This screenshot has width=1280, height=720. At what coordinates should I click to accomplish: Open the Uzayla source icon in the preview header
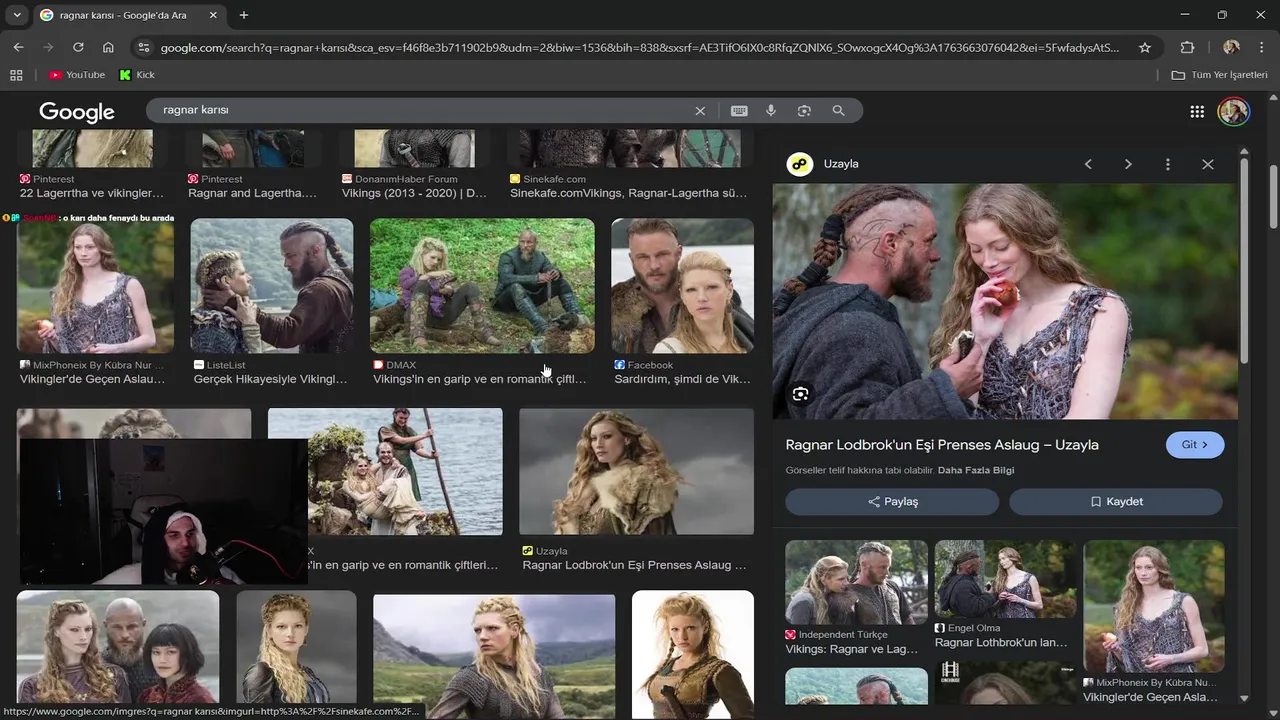(x=800, y=164)
